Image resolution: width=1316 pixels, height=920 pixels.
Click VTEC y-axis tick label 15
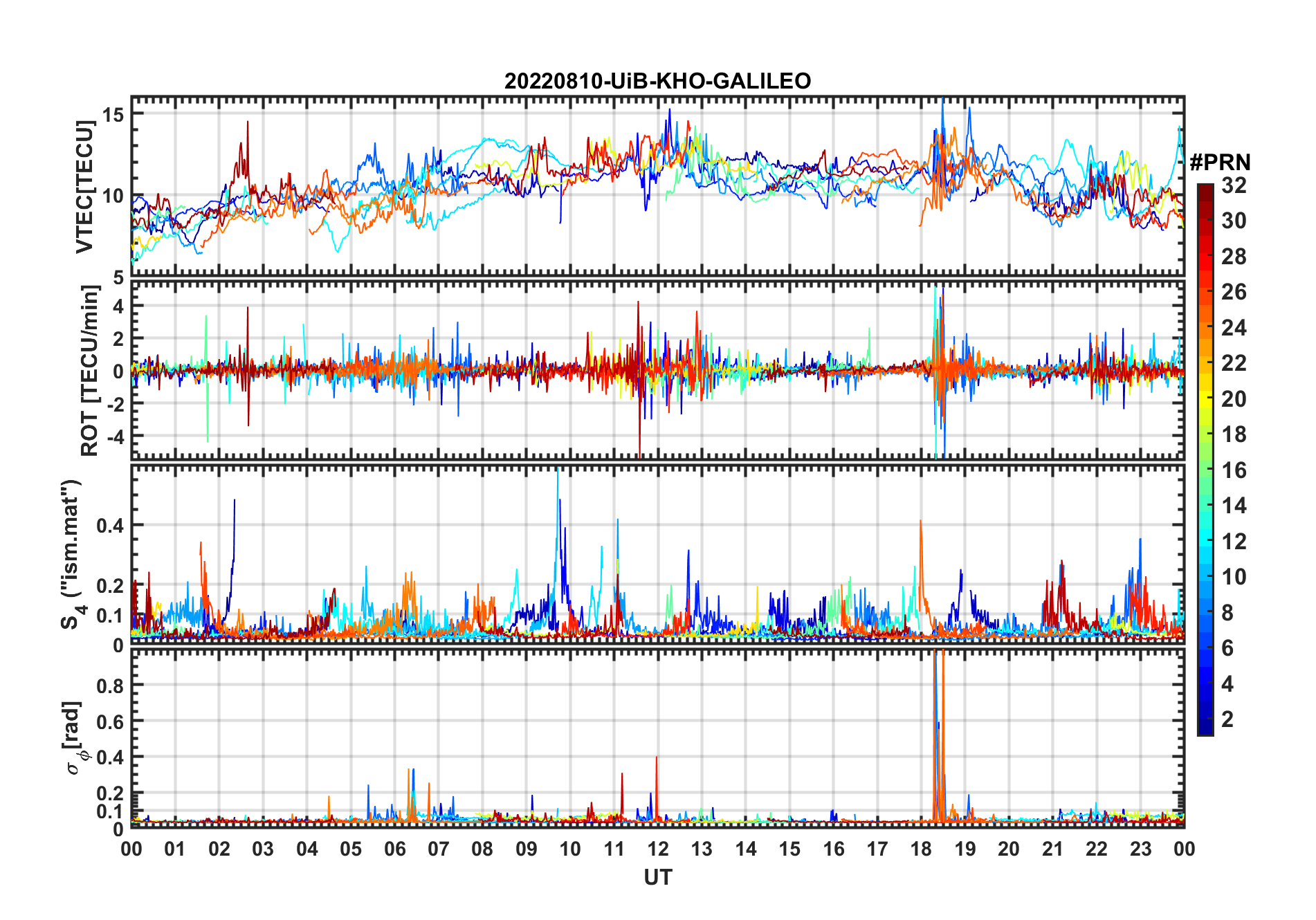113,114
